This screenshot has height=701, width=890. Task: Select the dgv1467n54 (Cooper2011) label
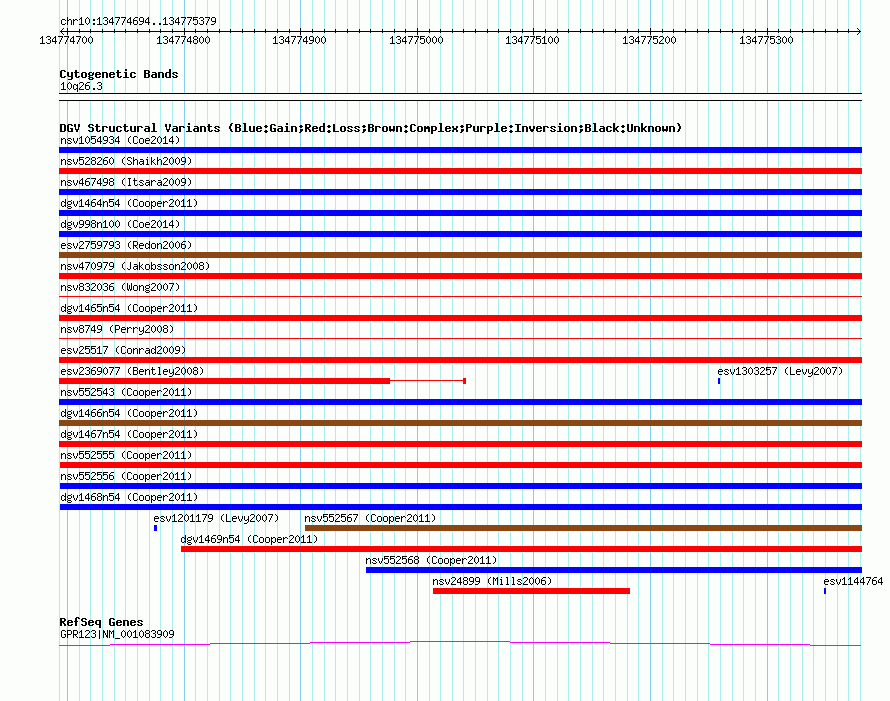pos(129,434)
